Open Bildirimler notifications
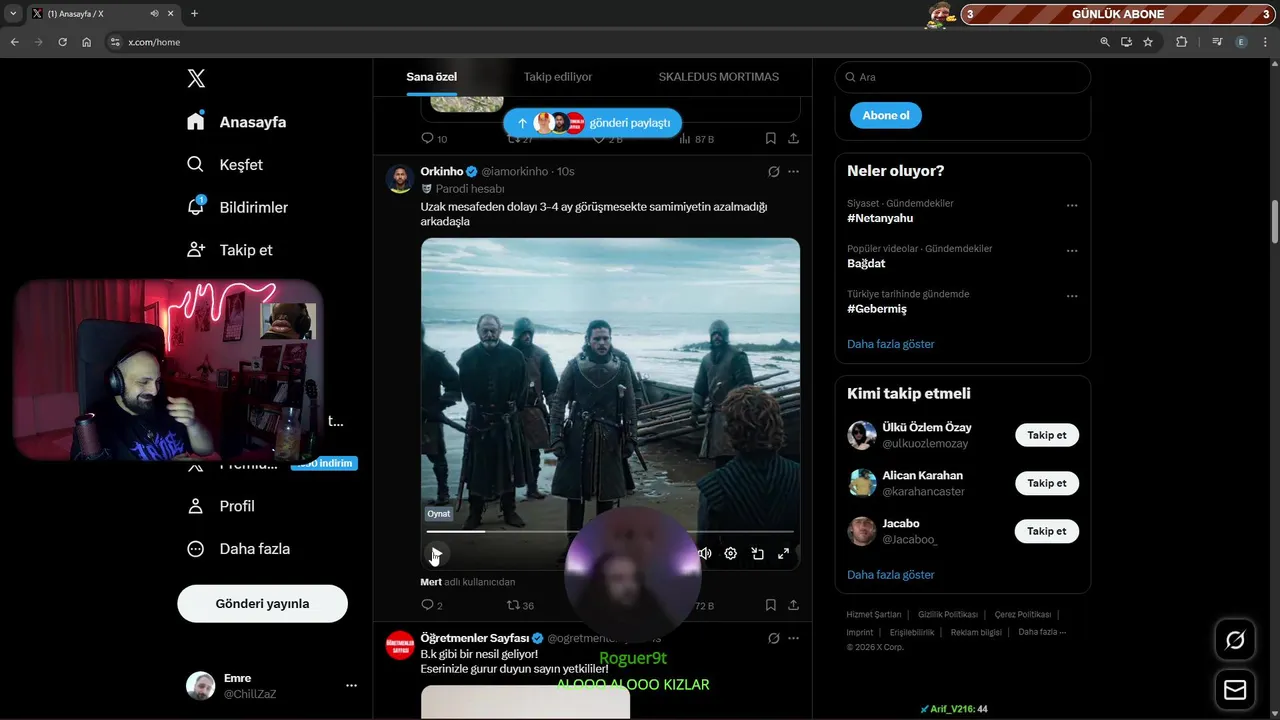 [237, 207]
